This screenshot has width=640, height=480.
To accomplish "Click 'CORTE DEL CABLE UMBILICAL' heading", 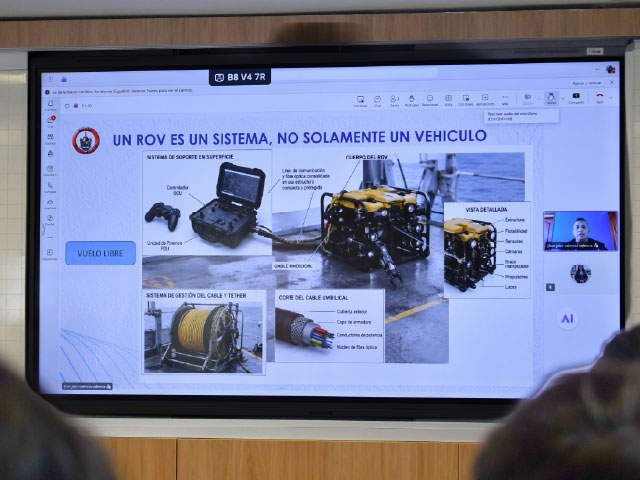I will (x=313, y=298).
